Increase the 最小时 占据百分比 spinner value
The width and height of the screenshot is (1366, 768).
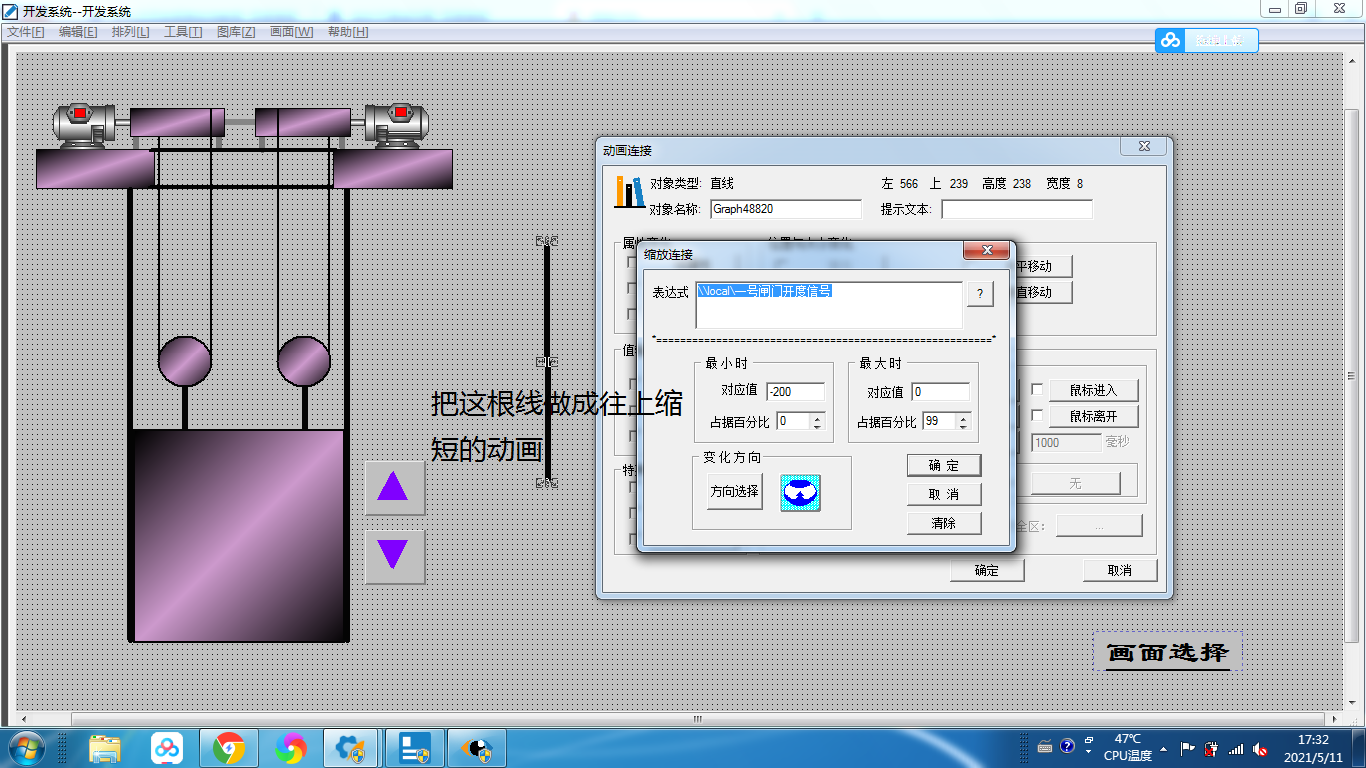817,417
